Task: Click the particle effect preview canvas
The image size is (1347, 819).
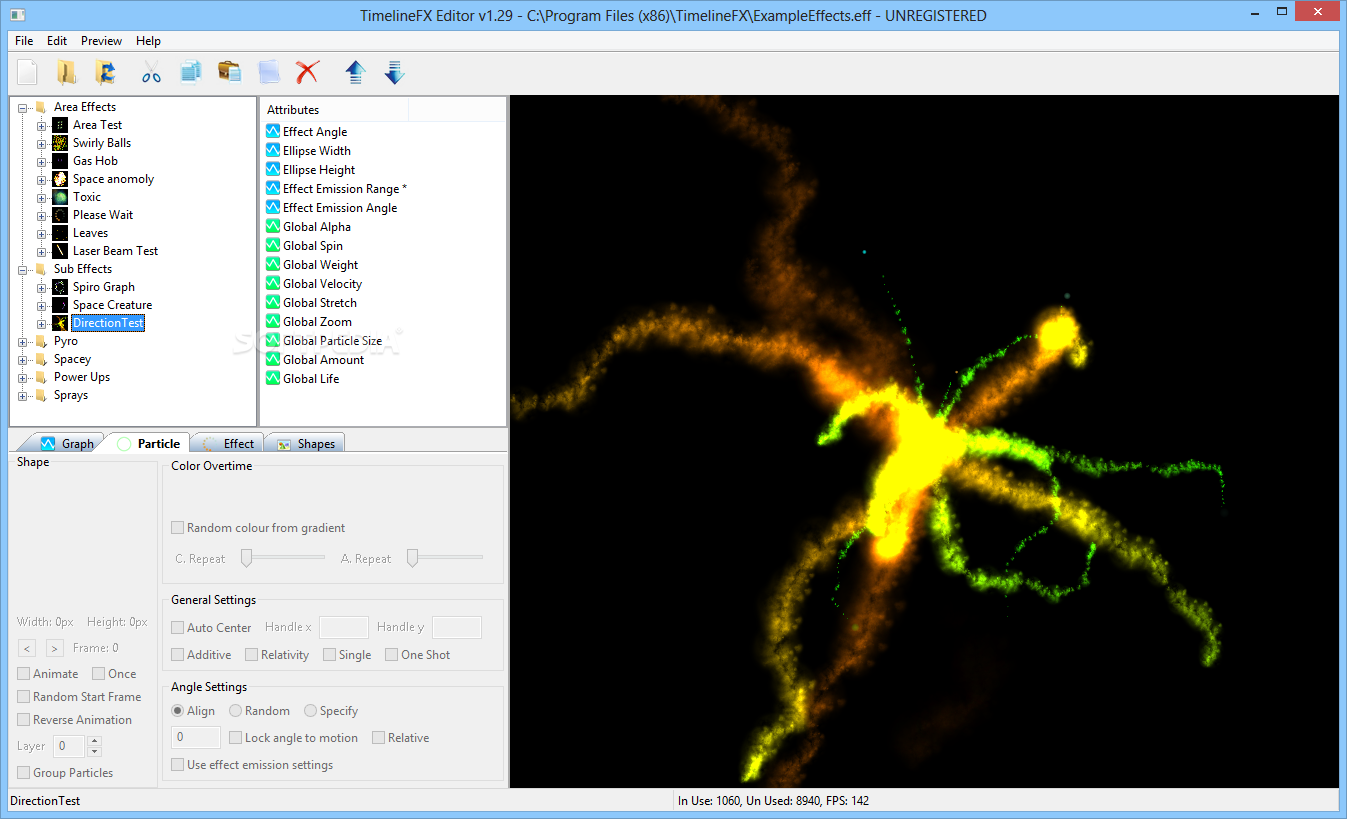Action: tap(924, 441)
